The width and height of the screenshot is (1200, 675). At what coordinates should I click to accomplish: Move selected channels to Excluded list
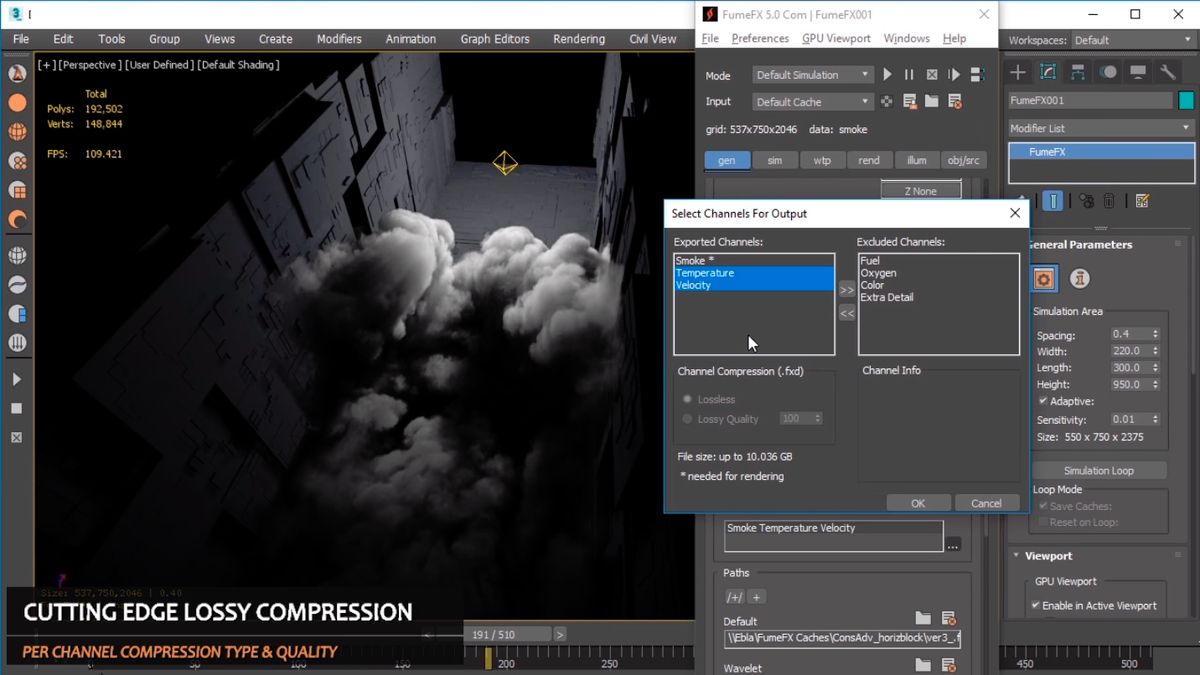pos(846,290)
